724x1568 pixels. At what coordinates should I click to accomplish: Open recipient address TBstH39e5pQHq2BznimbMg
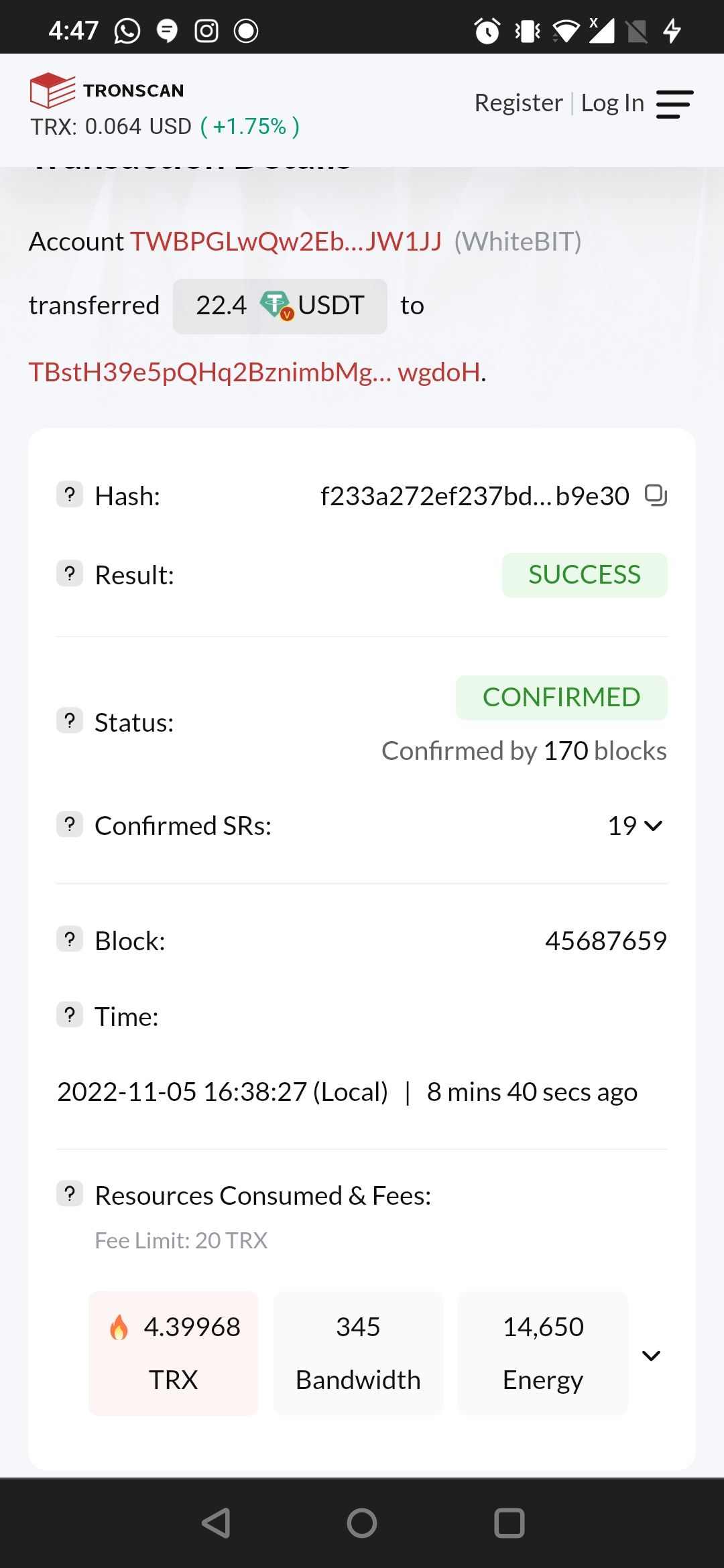(x=255, y=372)
